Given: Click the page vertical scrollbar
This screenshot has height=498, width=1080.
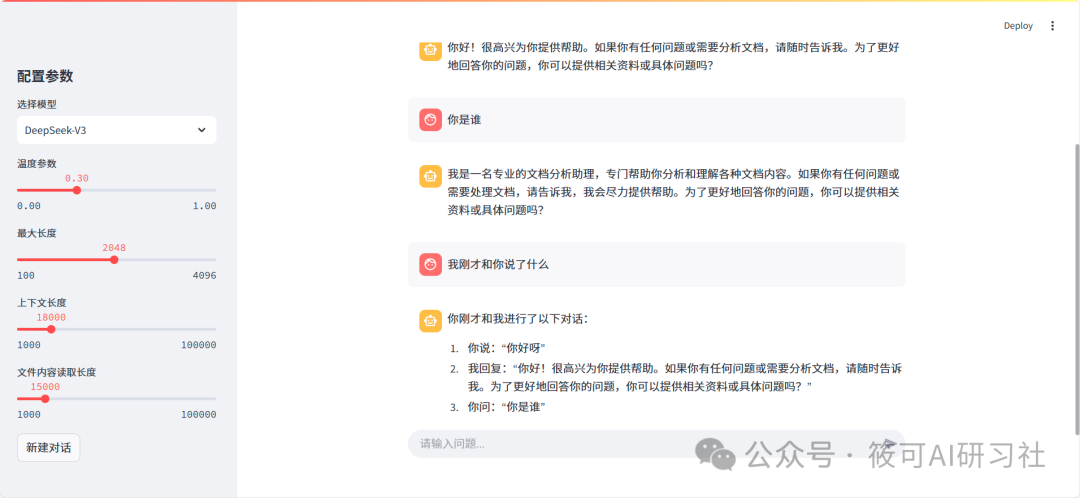Looking at the screenshot, I should 1077,289.
